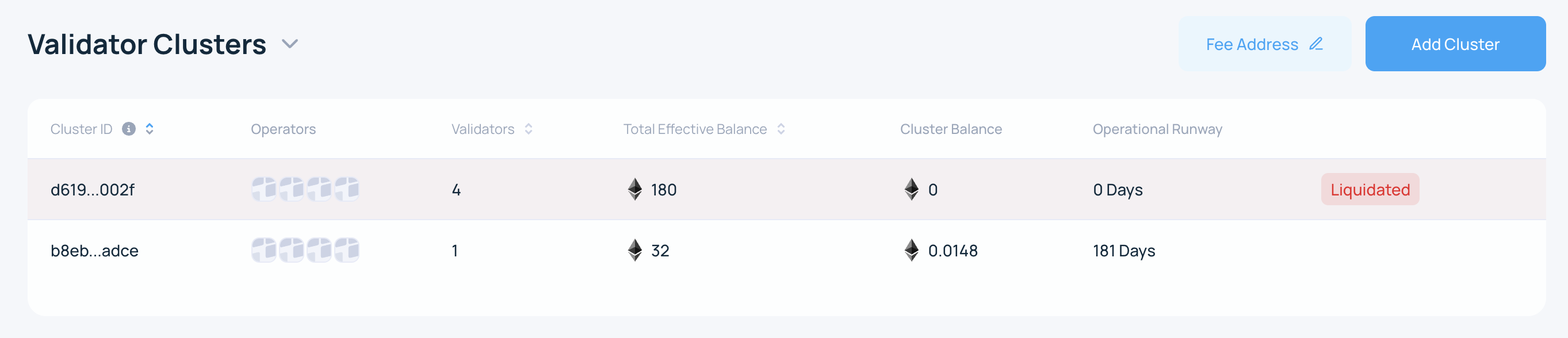
Task: Sort the Validators column
Action: click(x=527, y=129)
